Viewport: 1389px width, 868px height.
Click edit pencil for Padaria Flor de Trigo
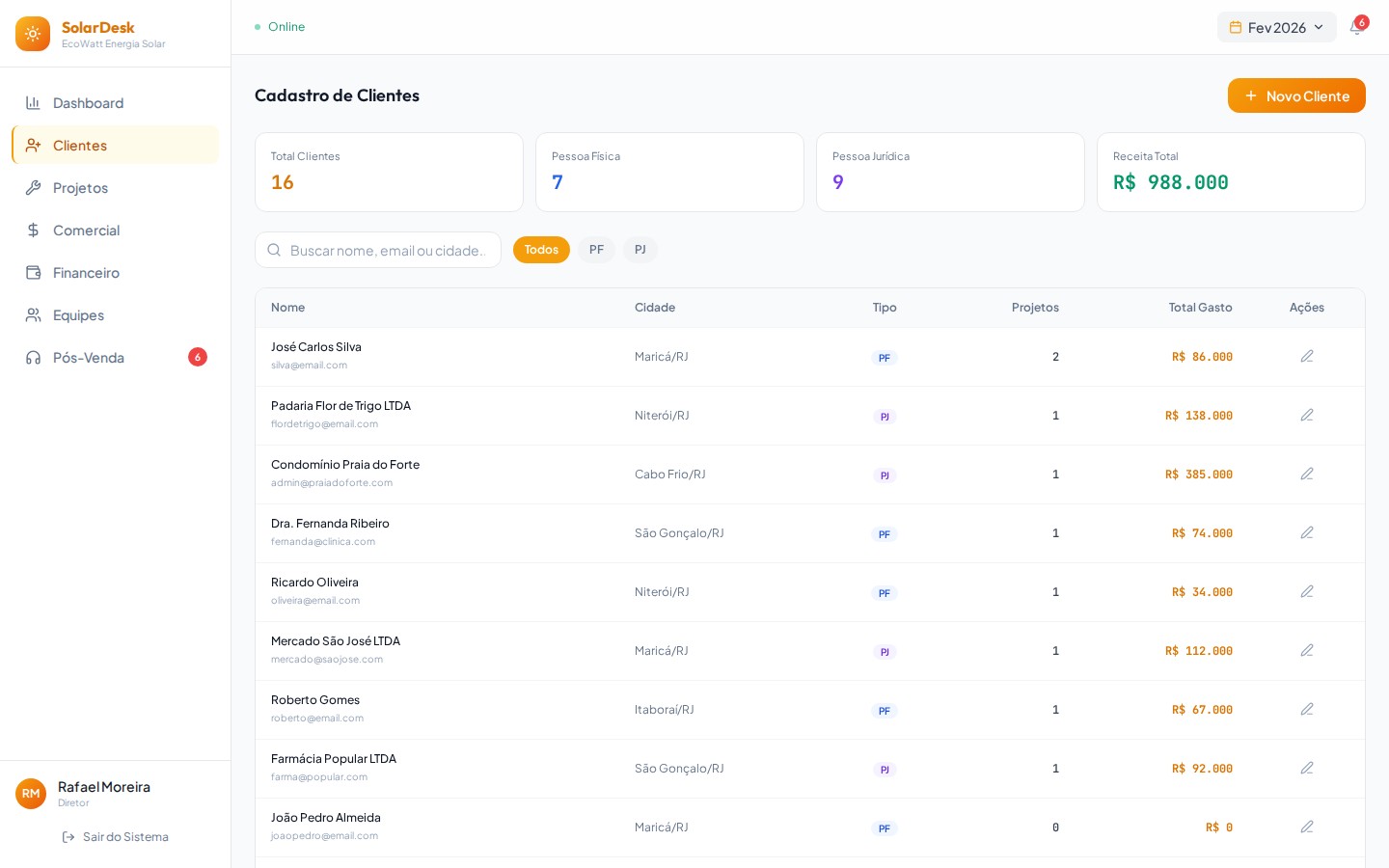pyautogui.click(x=1306, y=416)
